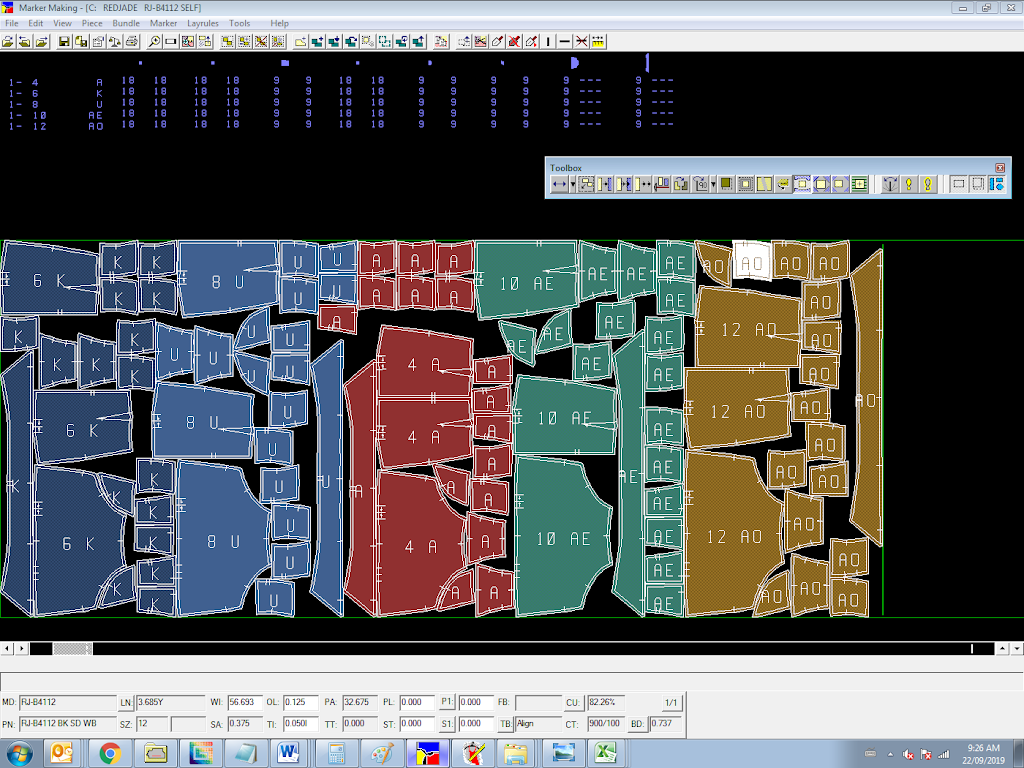The height and width of the screenshot is (768, 1024).
Task: Click the S1 button
Action: [447, 724]
